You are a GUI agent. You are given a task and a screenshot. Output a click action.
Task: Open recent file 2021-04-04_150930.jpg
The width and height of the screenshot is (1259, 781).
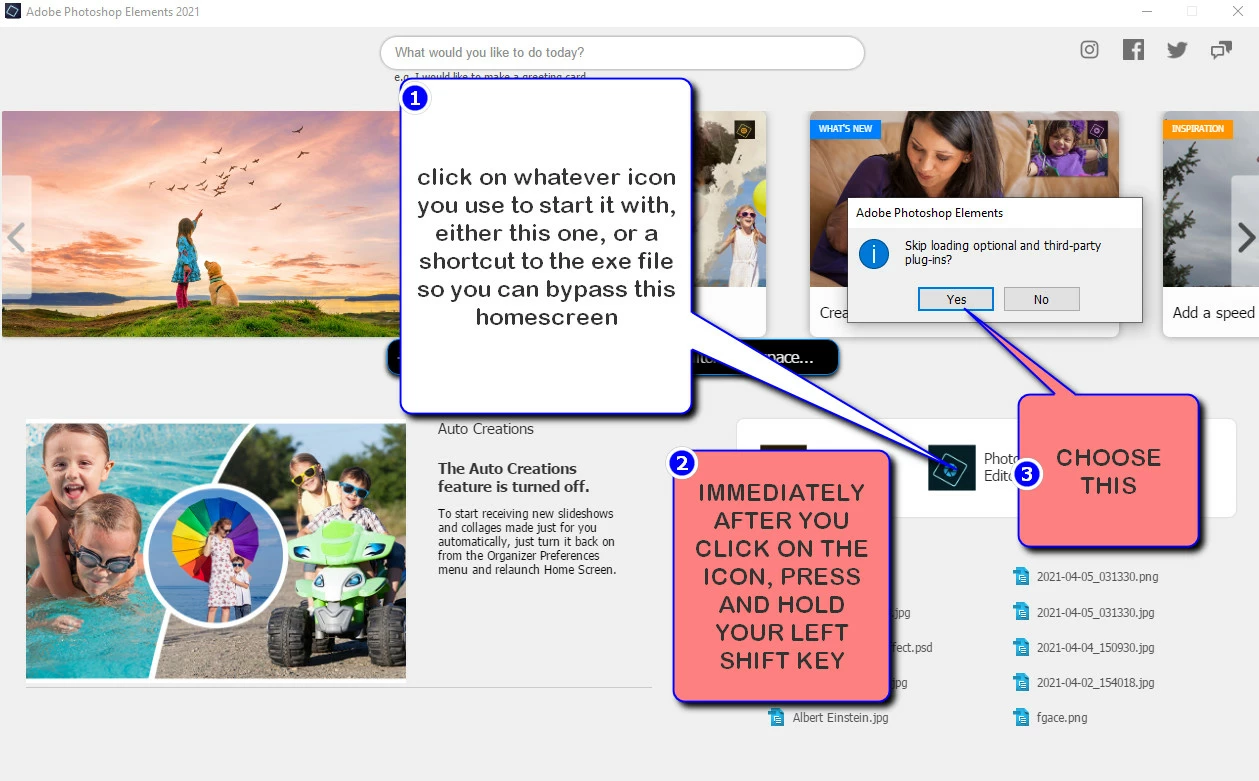tap(1096, 647)
